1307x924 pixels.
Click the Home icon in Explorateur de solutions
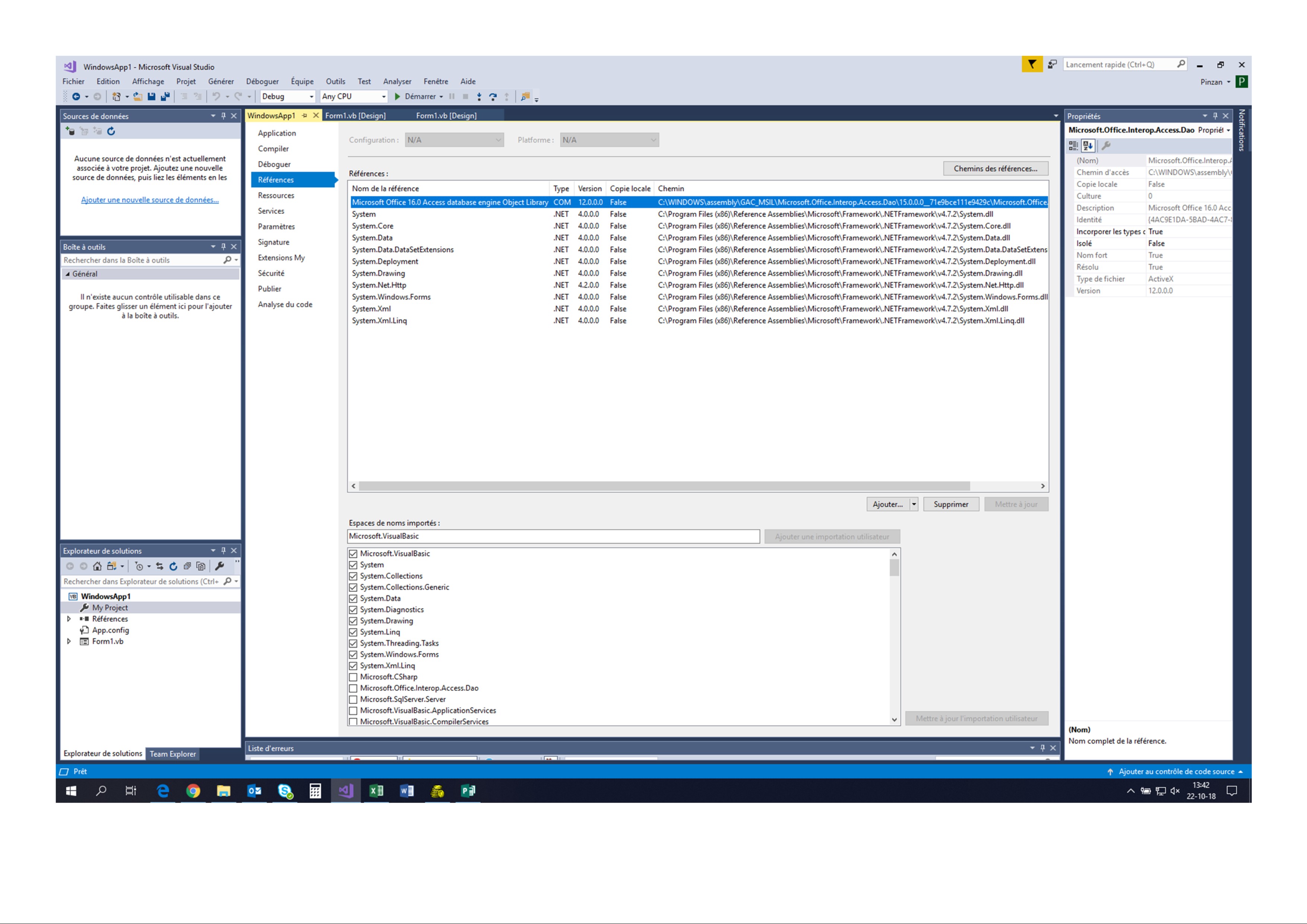(97, 566)
